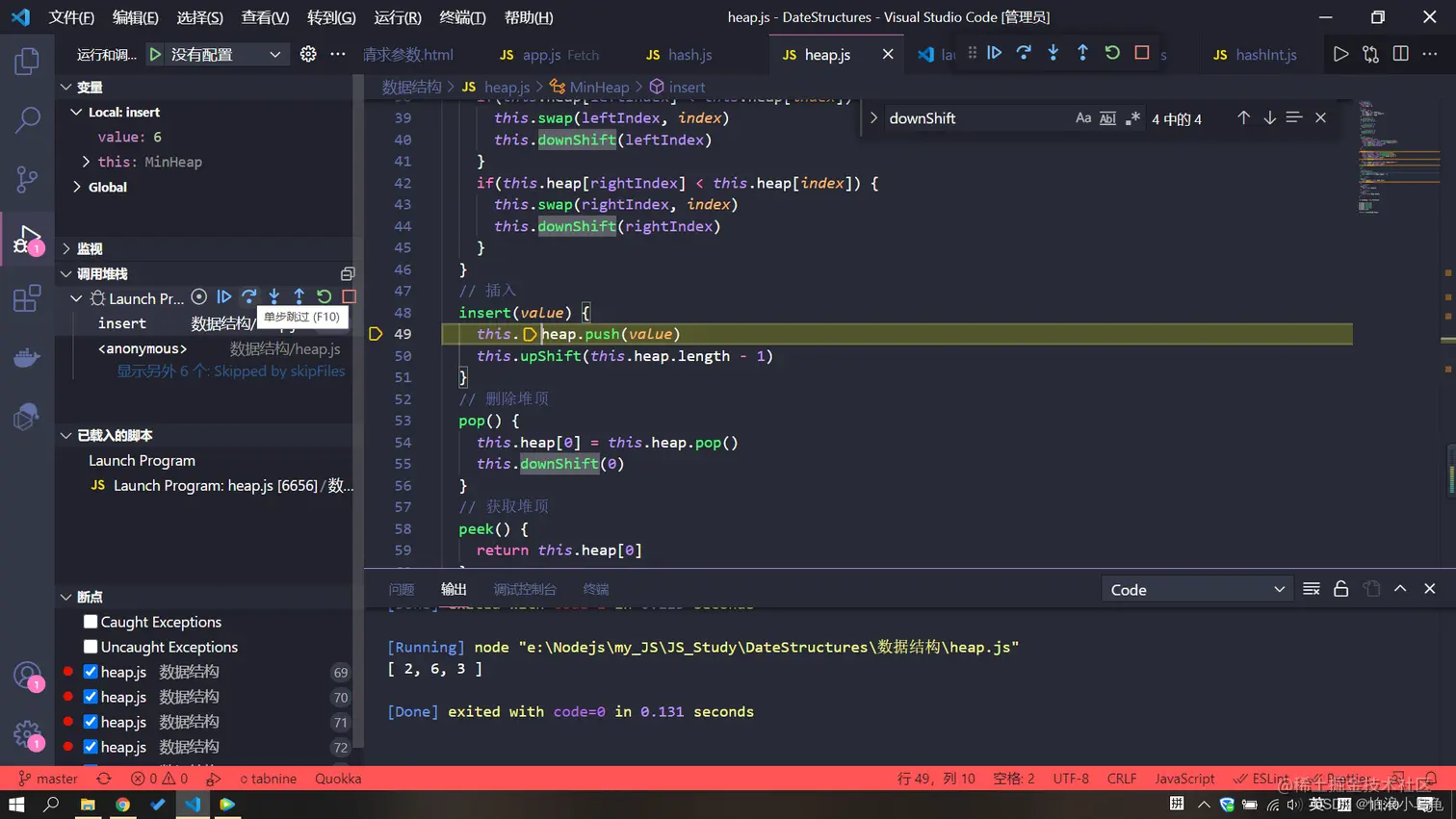Switch to 请求参数.html editor tab
The height and width of the screenshot is (819, 1456).
pyautogui.click(x=408, y=55)
